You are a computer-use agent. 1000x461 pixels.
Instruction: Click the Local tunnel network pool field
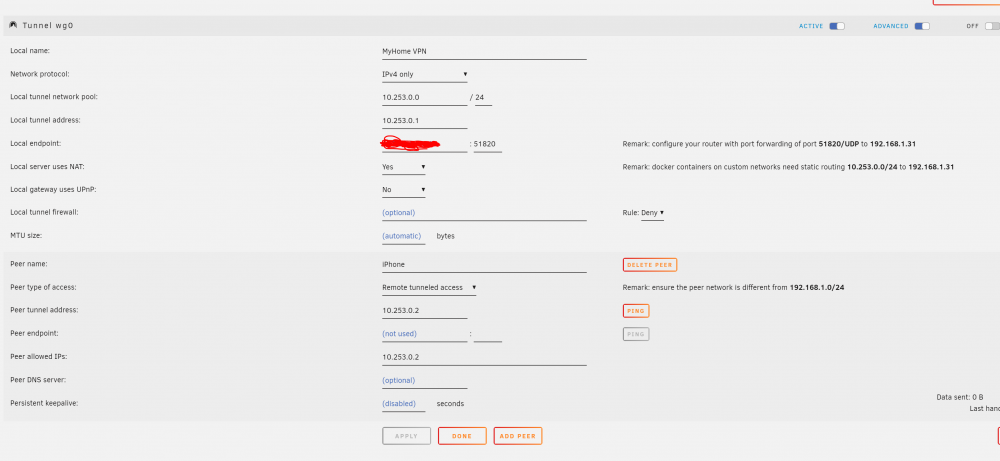pyautogui.click(x=425, y=98)
